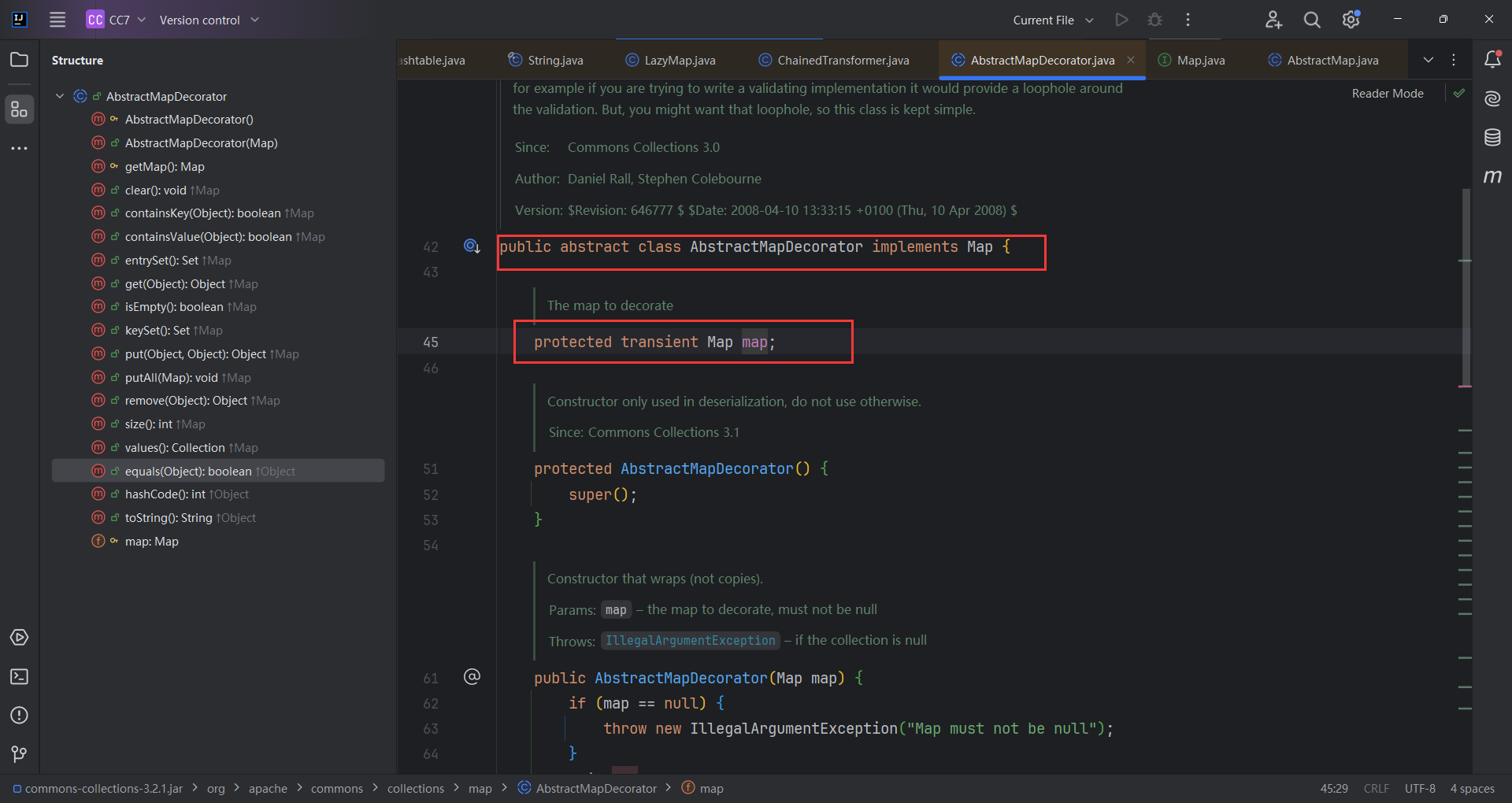
Task: Open the Problems tool window
Action: (20, 715)
